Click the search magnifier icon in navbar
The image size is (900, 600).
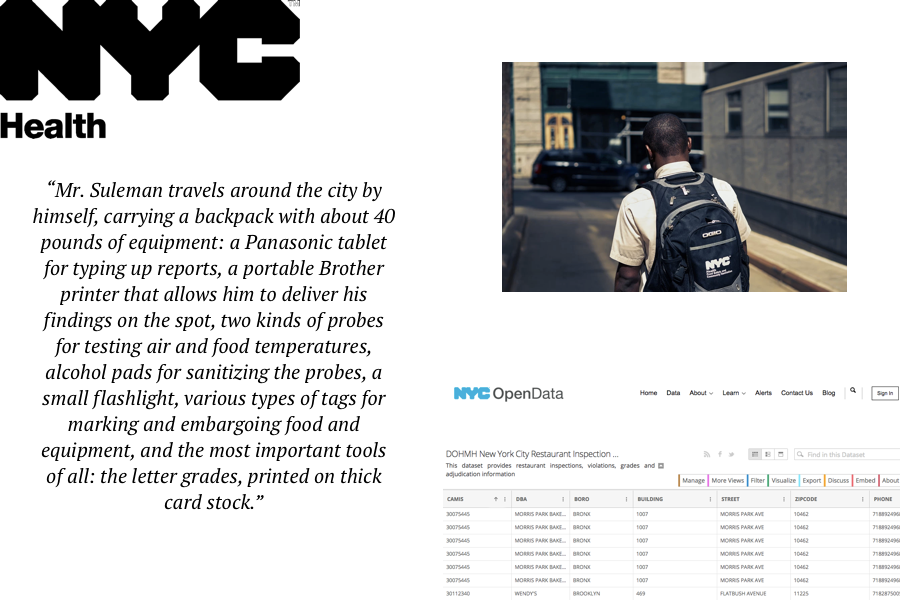(x=853, y=391)
